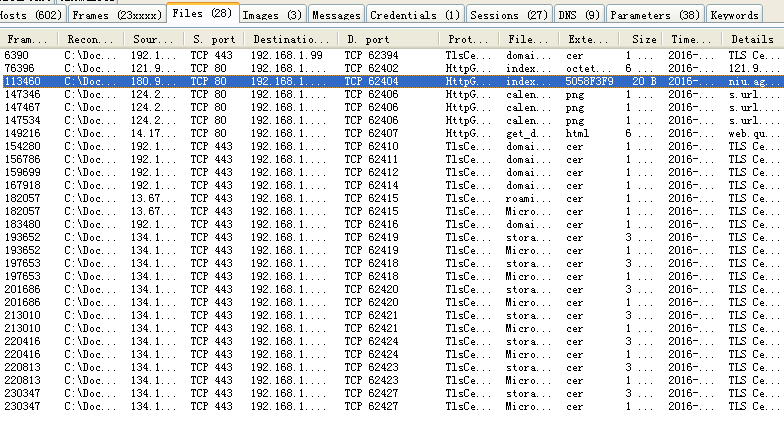This screenshot has height=432, width=784.
Task: Click the TCP 62404 destination port
Action: point(372,82)
